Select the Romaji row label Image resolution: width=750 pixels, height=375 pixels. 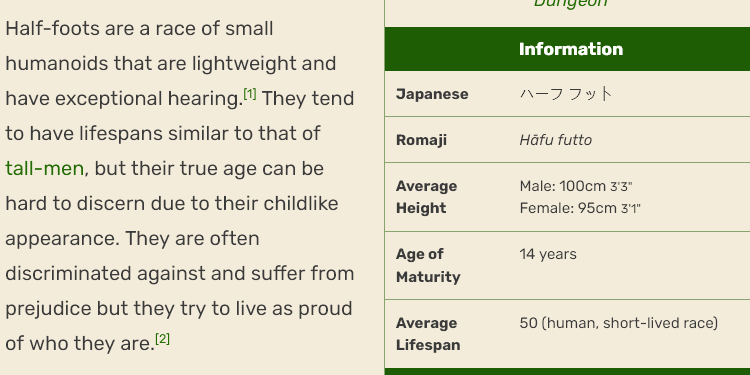point(421,140)
